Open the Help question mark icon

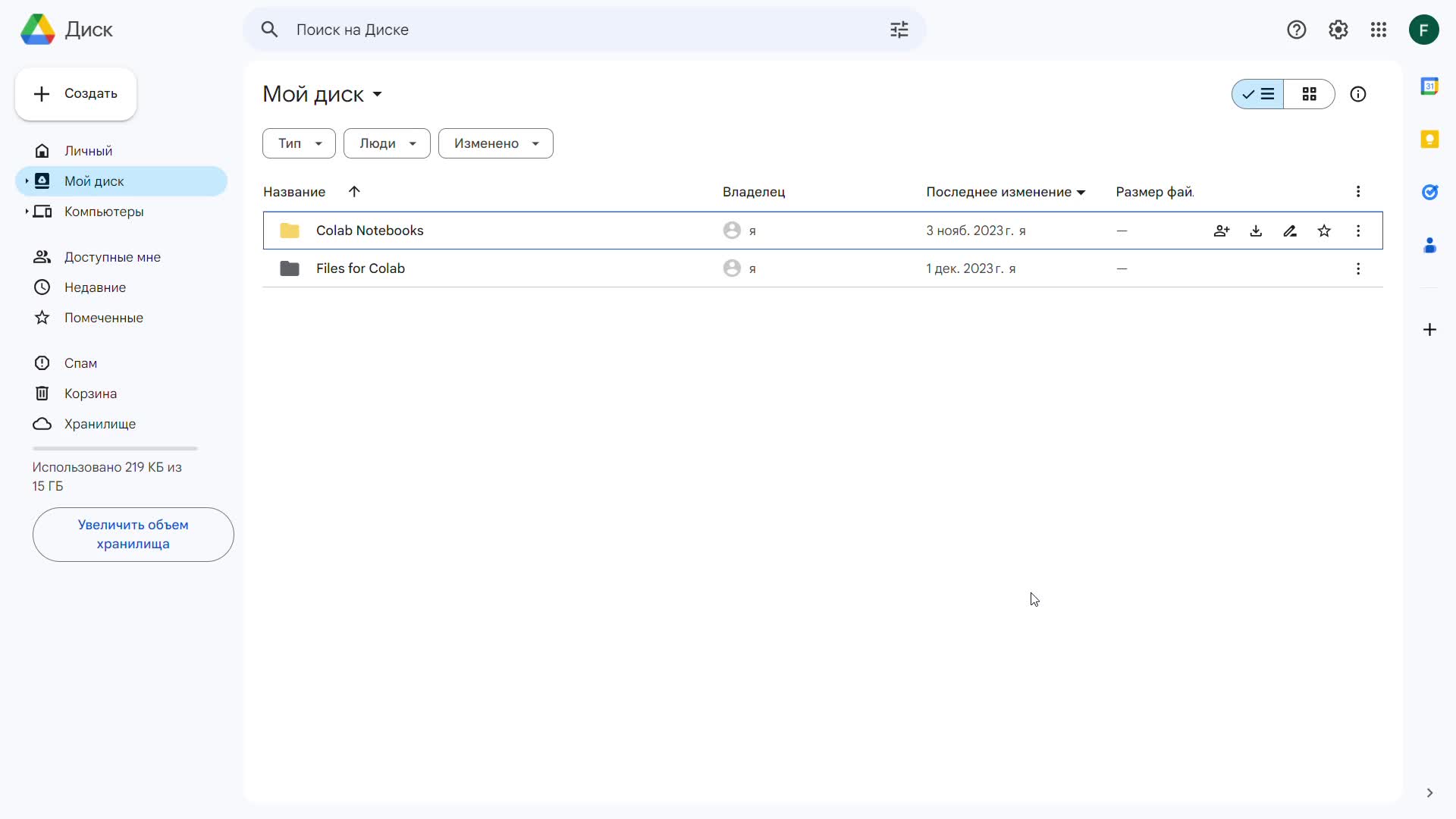click(x=1296, y=30)
